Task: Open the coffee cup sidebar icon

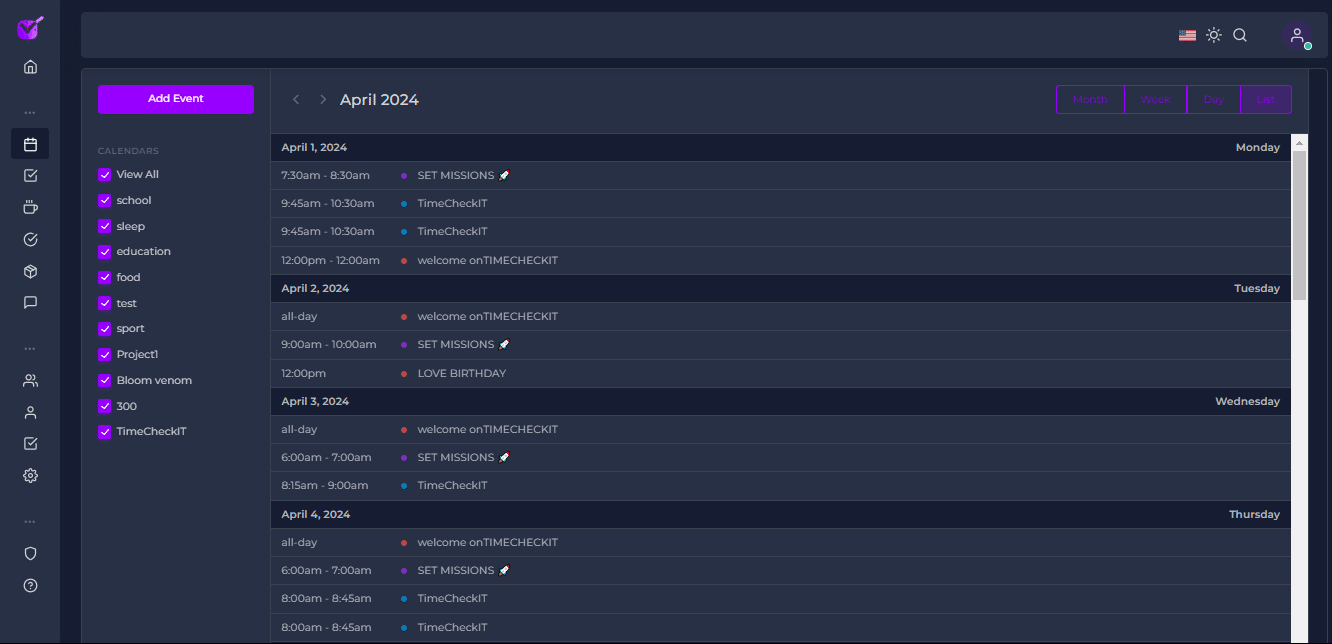Action: (30, 207)
